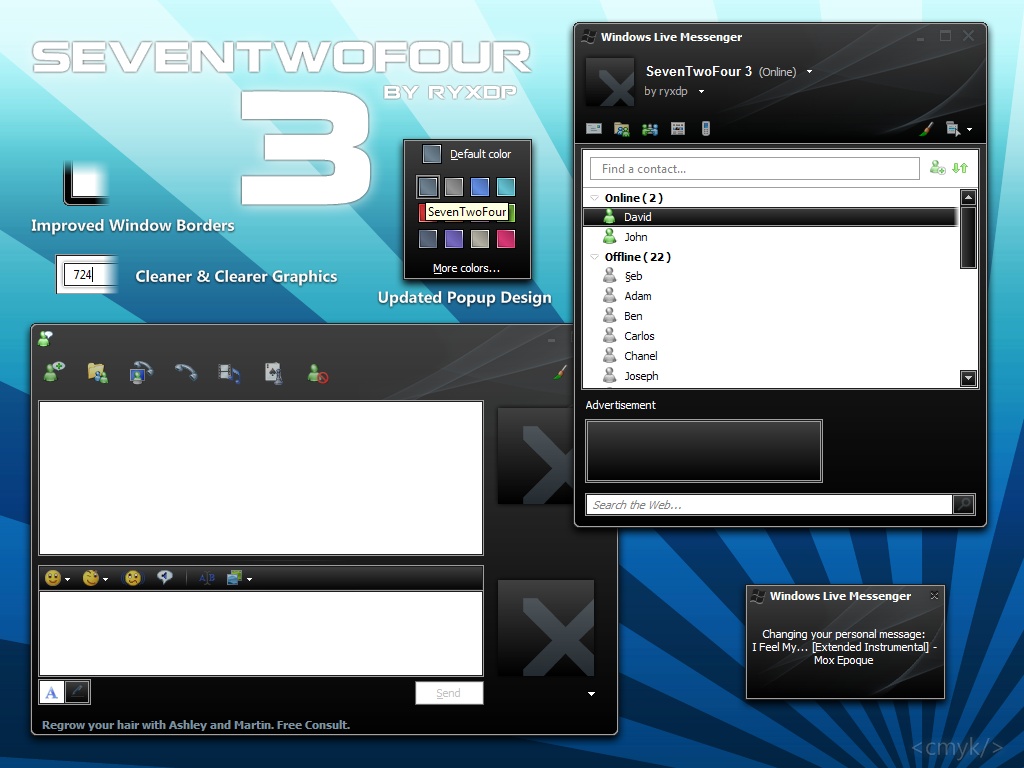1024x768 pixels.
Task: Open the online status dropdown arrow
Action: 810,72
